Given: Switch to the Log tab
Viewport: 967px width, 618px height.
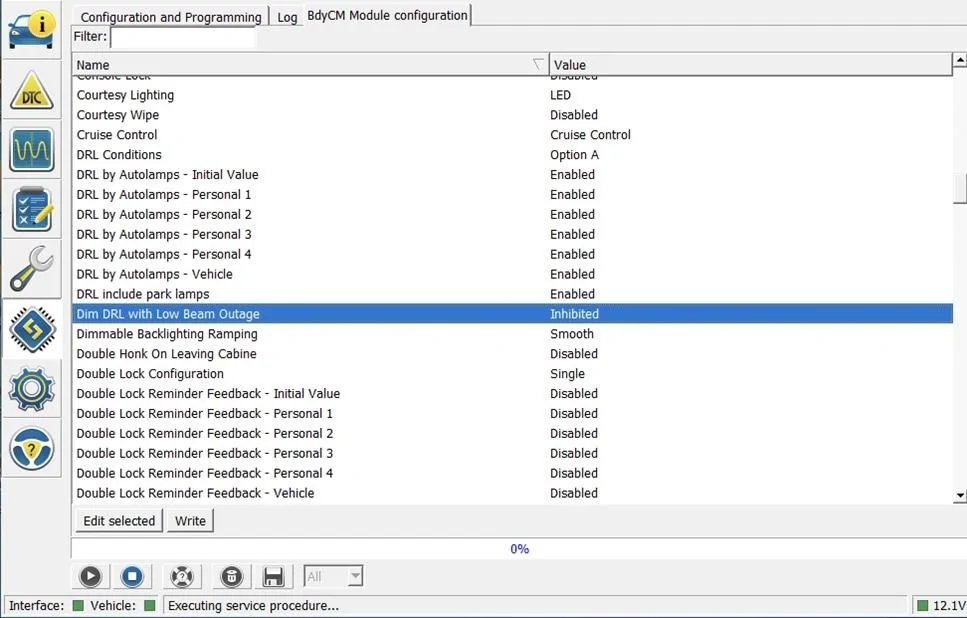Looking at the screenshot, I should coord(287,17).
